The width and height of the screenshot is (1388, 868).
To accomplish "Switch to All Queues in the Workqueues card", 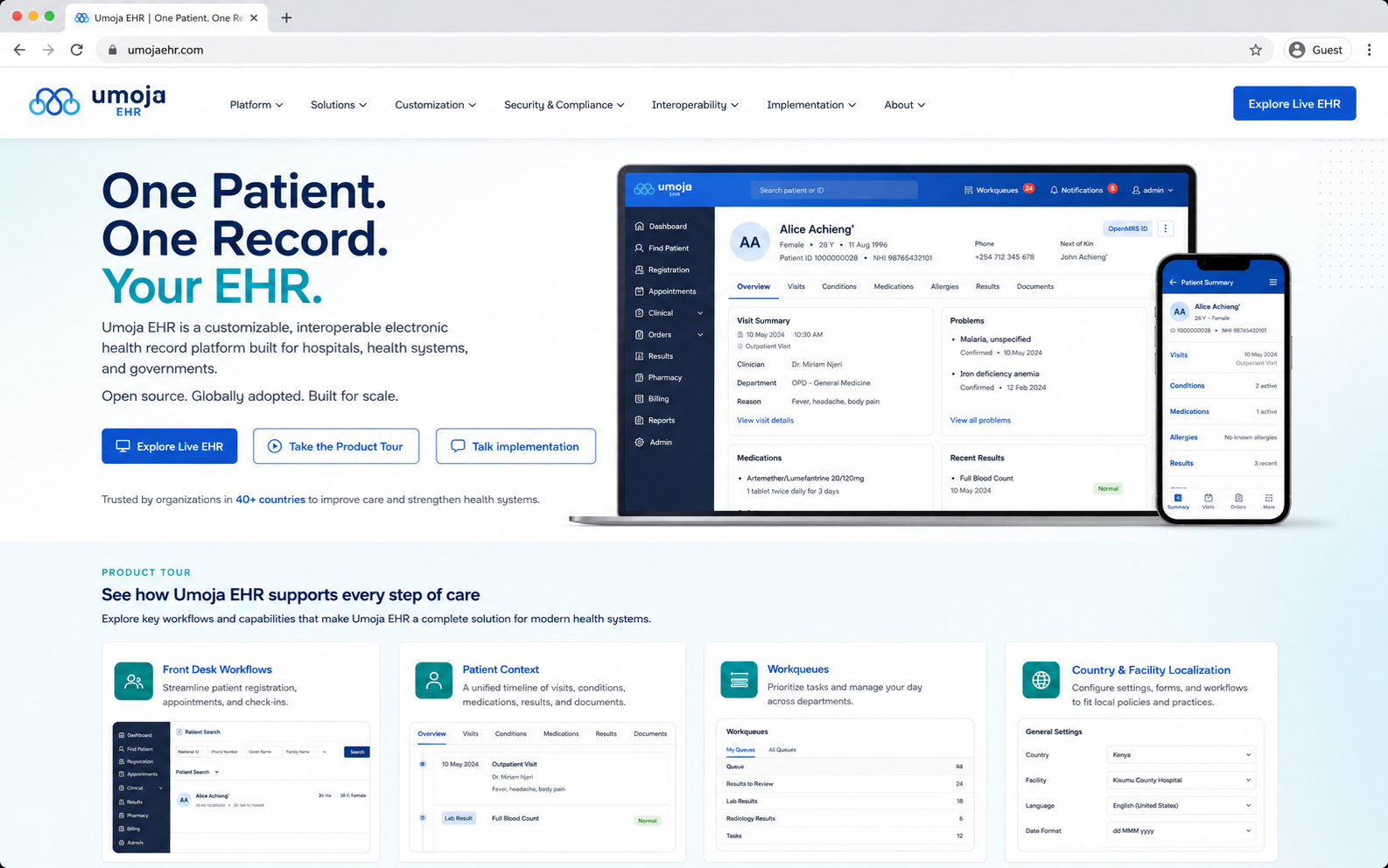I will tap(782, 750).
